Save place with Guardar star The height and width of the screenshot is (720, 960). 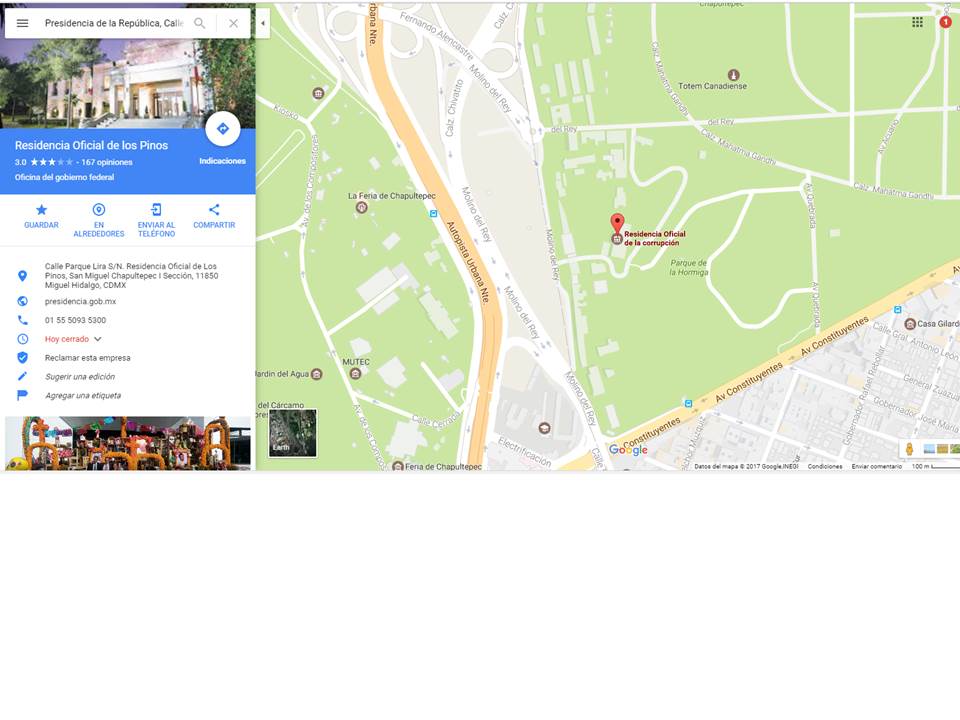point(41,210)
